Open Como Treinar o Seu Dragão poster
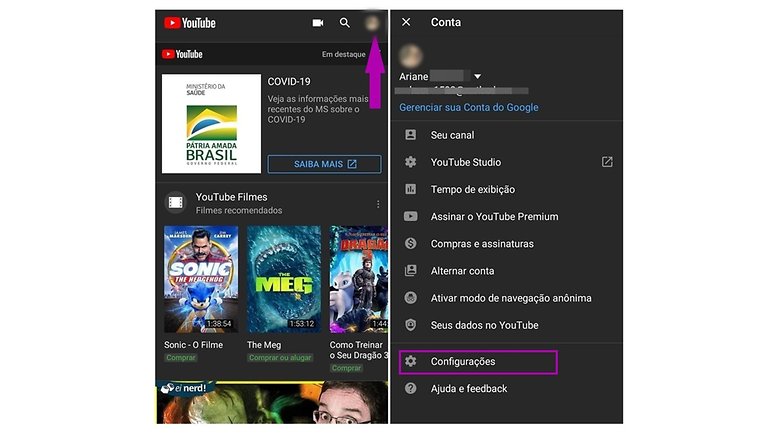The height and width of the screenshot is (440, 782). tap(359, 279)
